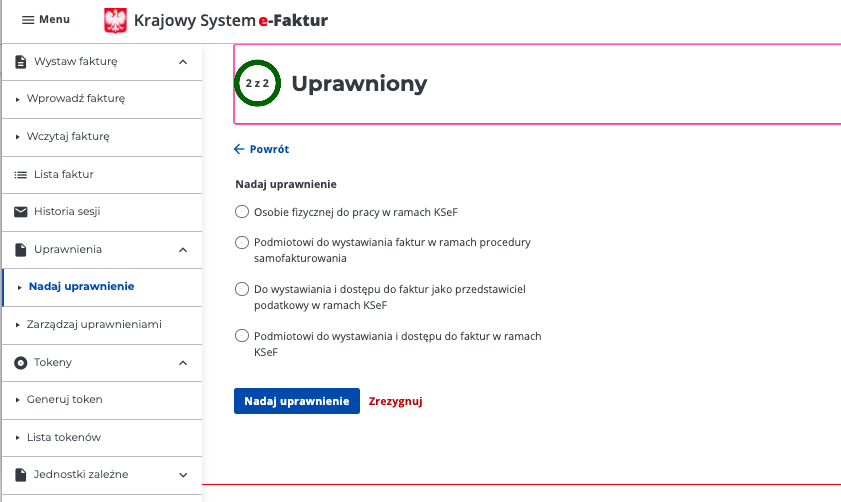
Task: Click the Tokeny circle icon
Action: tap(20, 363)
